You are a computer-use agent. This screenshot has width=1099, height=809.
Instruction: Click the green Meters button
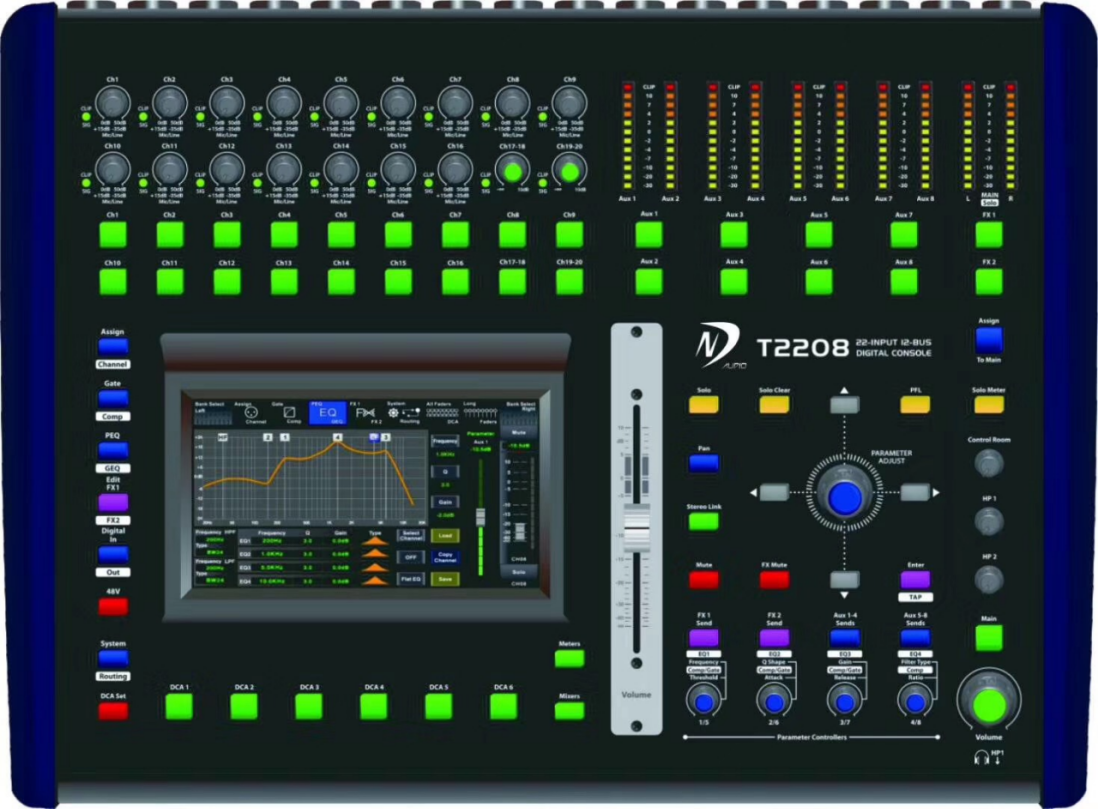[569, 658]
